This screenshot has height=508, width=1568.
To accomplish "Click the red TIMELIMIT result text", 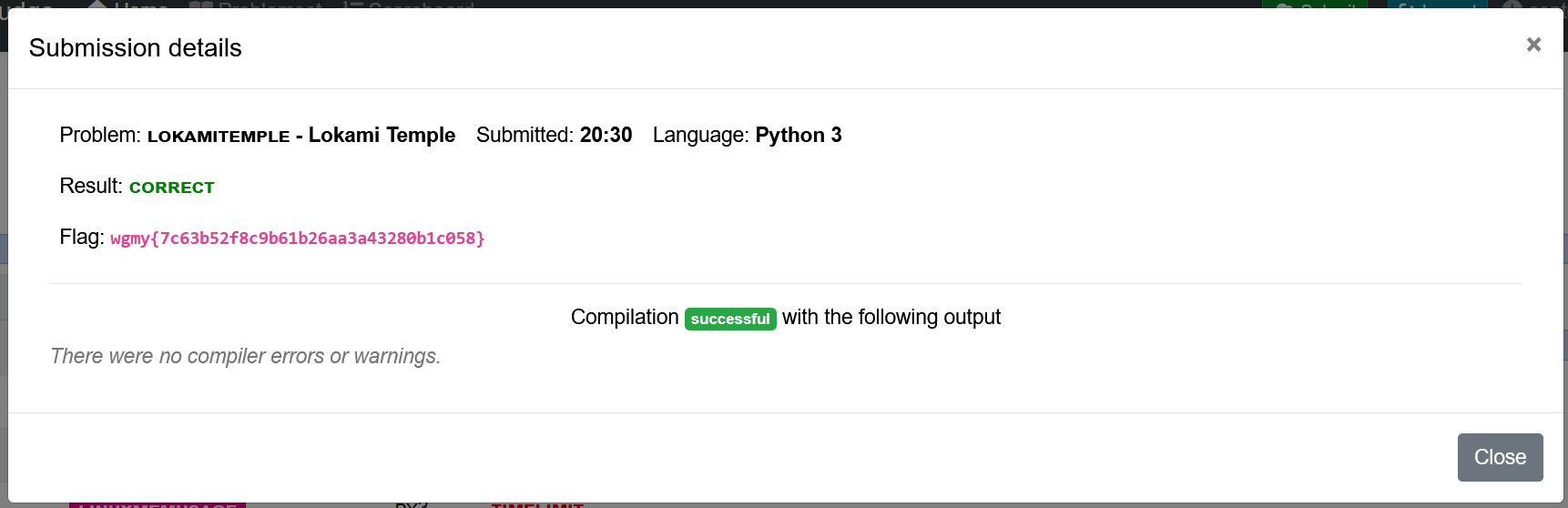I will [537, 504].
